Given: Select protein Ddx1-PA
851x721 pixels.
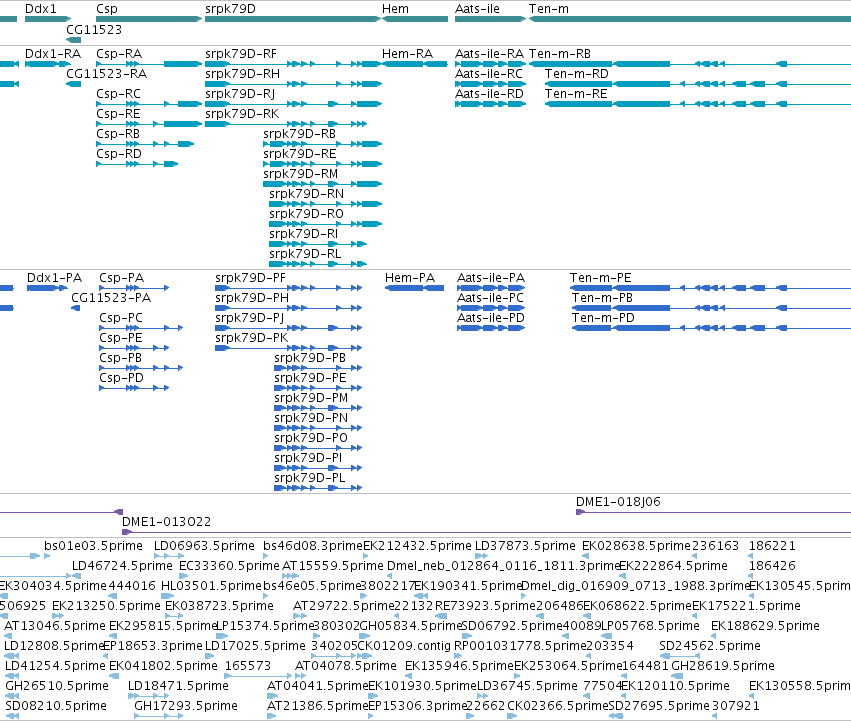Looking at the screenshot, I should [x=54, y=278].
